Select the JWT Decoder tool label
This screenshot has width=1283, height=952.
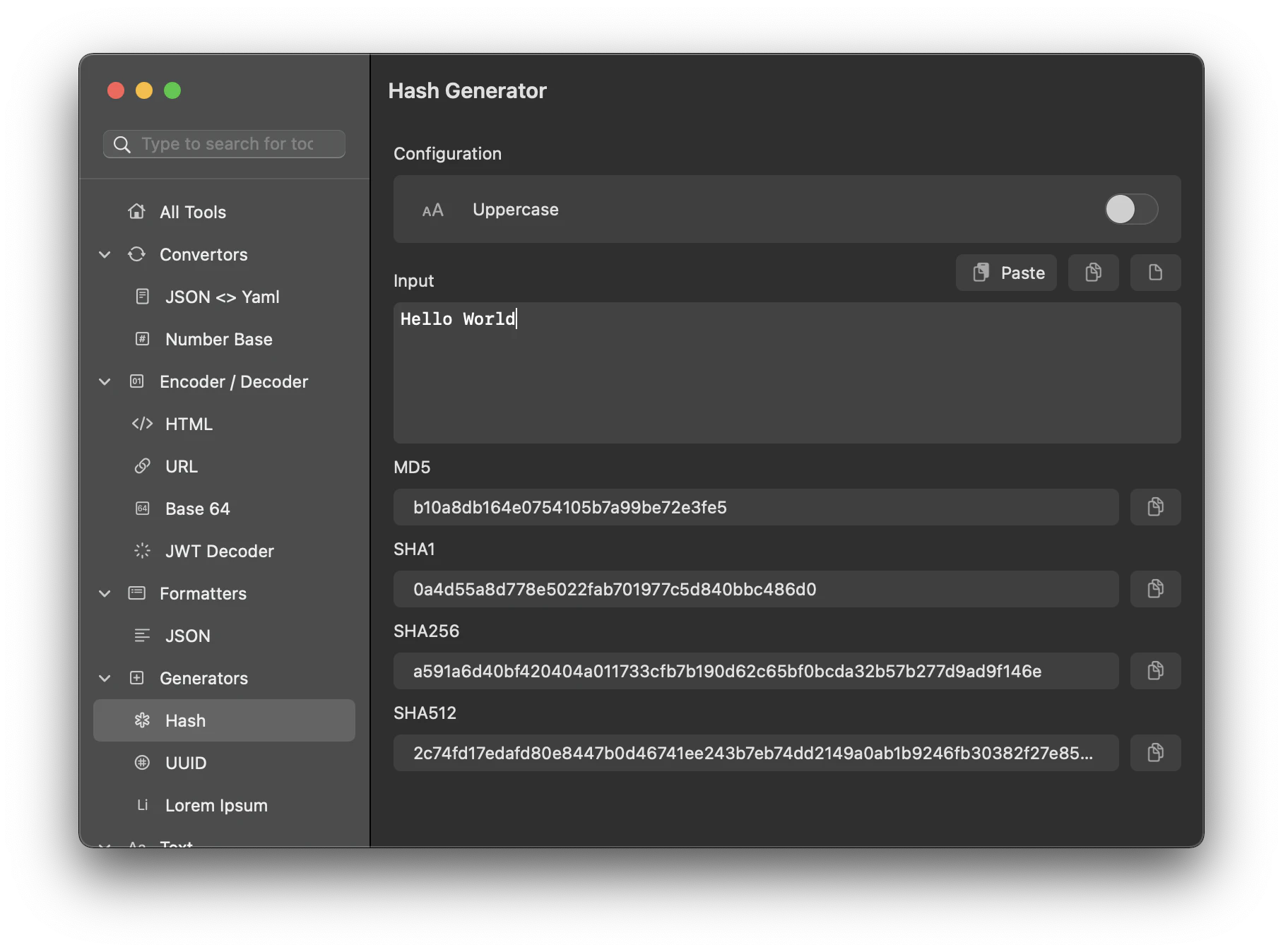[x=220, y=551]
